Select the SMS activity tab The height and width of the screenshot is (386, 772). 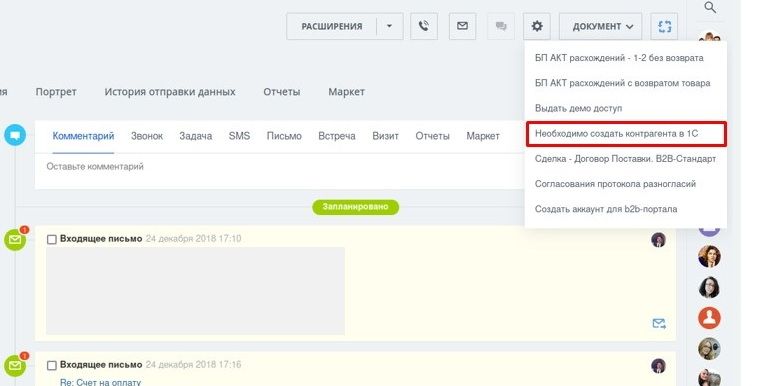pos(239,136)
